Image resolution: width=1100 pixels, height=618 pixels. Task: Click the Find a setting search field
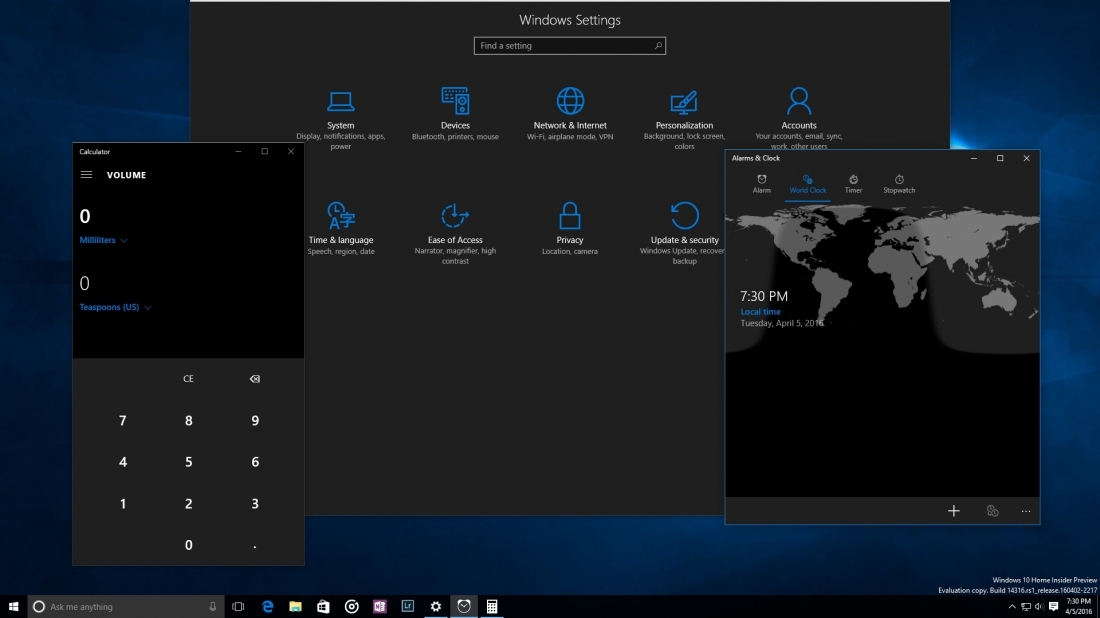point(570,46)
